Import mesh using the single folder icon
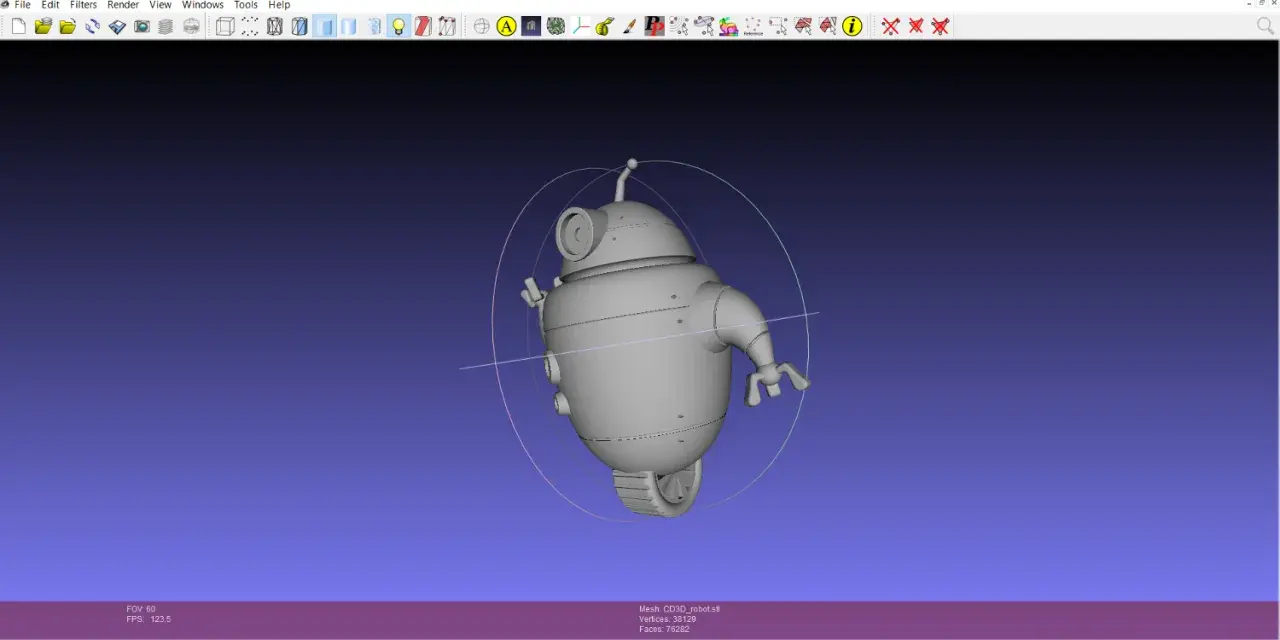Image resolution: width=1280 pixels, height=640 pixels. (67, 26)
